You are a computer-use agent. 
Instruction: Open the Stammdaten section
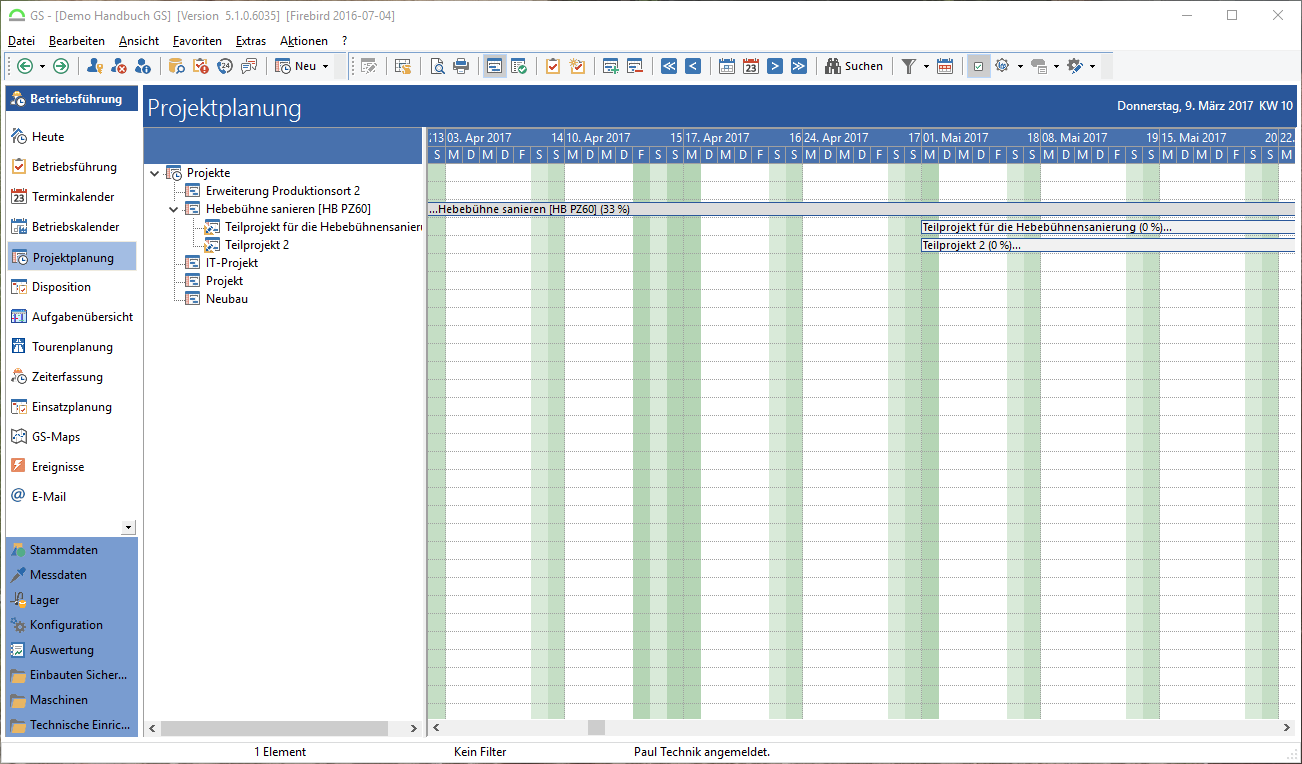(x=72, y=550)
